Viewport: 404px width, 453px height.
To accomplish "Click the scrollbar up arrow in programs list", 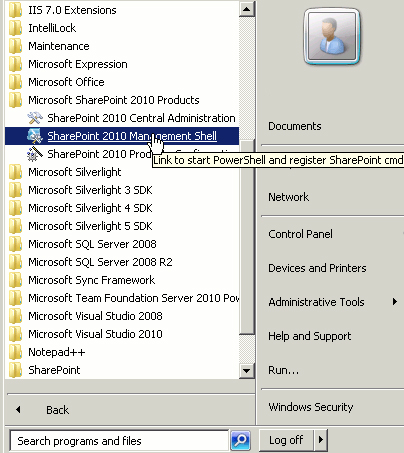I will [247, 9].
